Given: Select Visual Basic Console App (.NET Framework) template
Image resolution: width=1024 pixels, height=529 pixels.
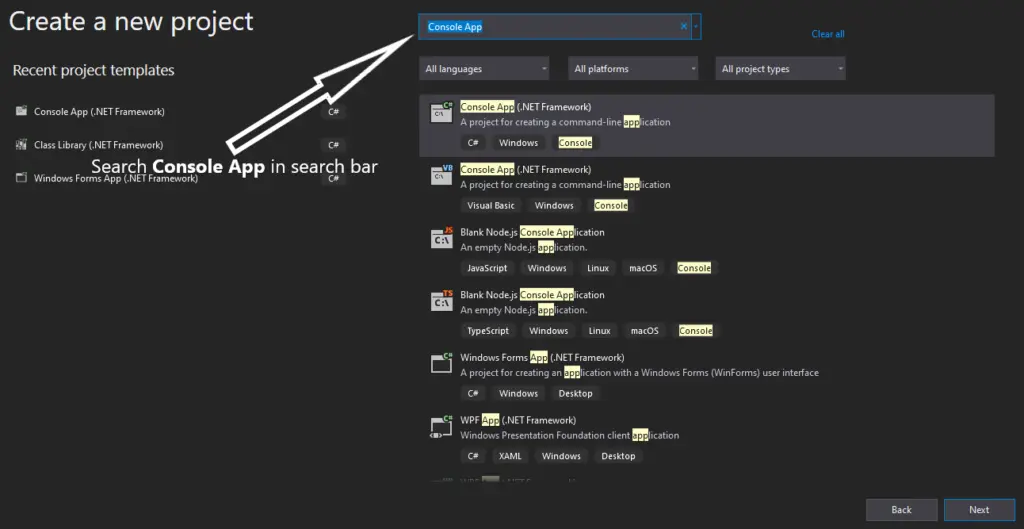Looking at the screenshot, I should 707,188.
